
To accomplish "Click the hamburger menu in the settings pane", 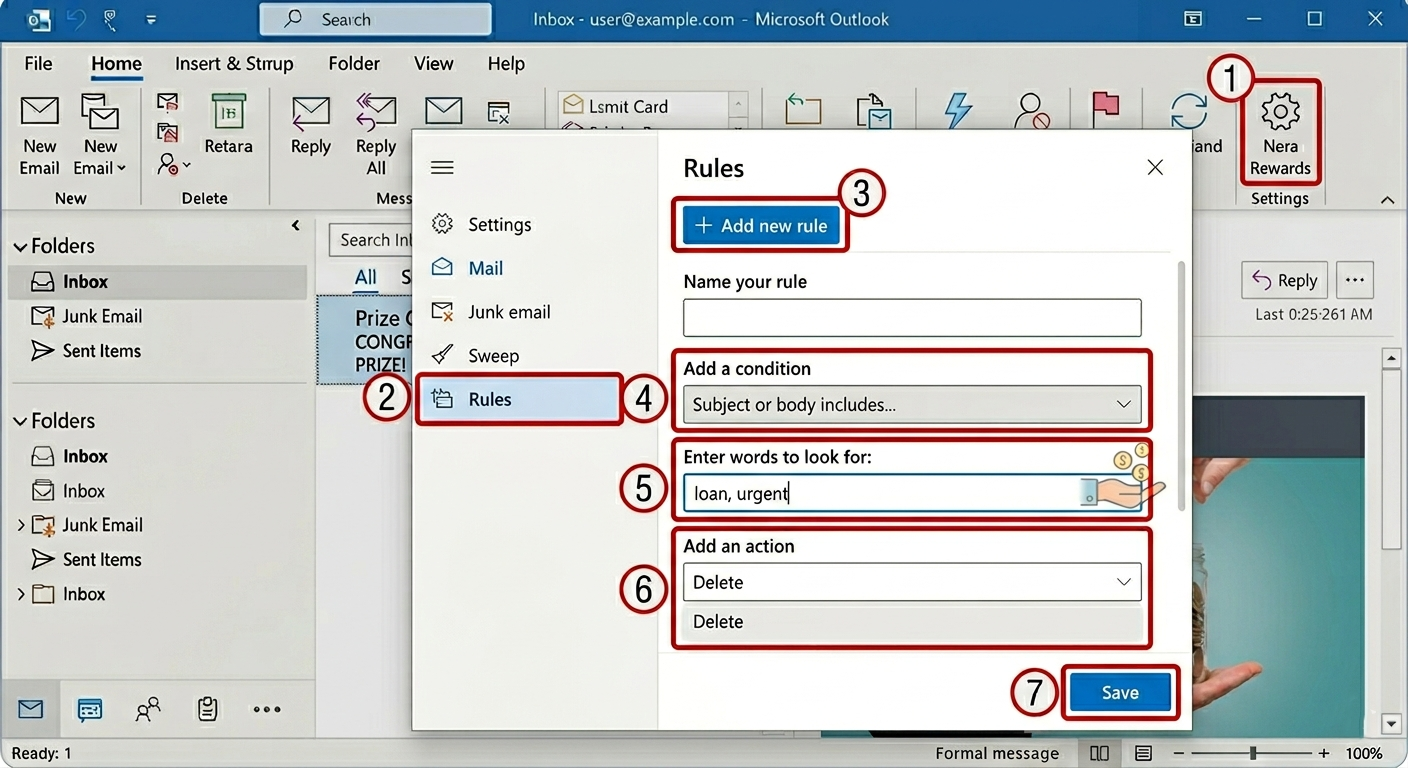I will 442,167.
